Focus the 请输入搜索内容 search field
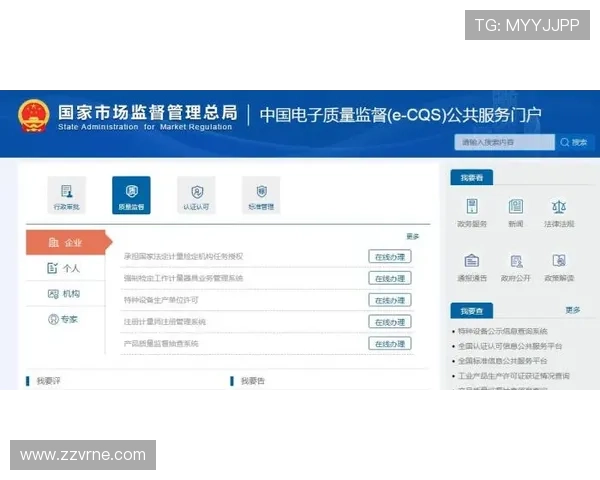The width and height of the screenshot is (600, 480). pyautogui.click(x=504, y=142)
